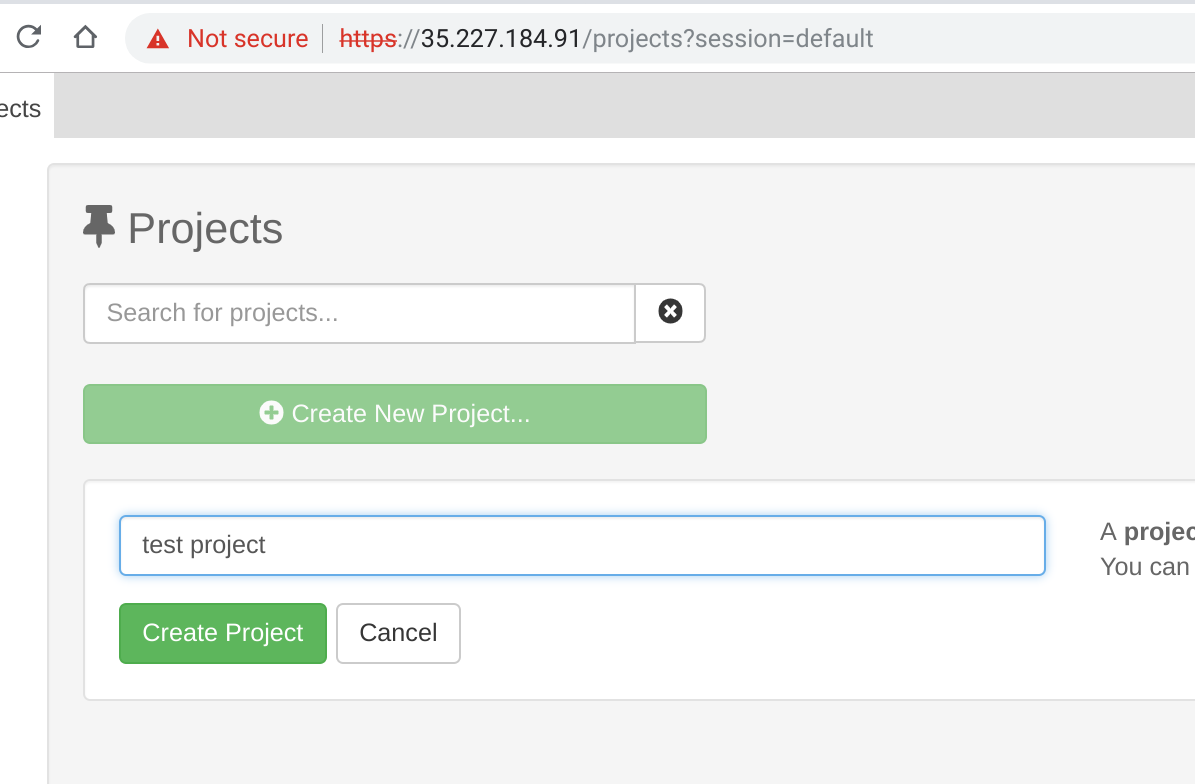Open the "Not secure" site info label
Screen dimensions: 1195x784
[247, 39]
